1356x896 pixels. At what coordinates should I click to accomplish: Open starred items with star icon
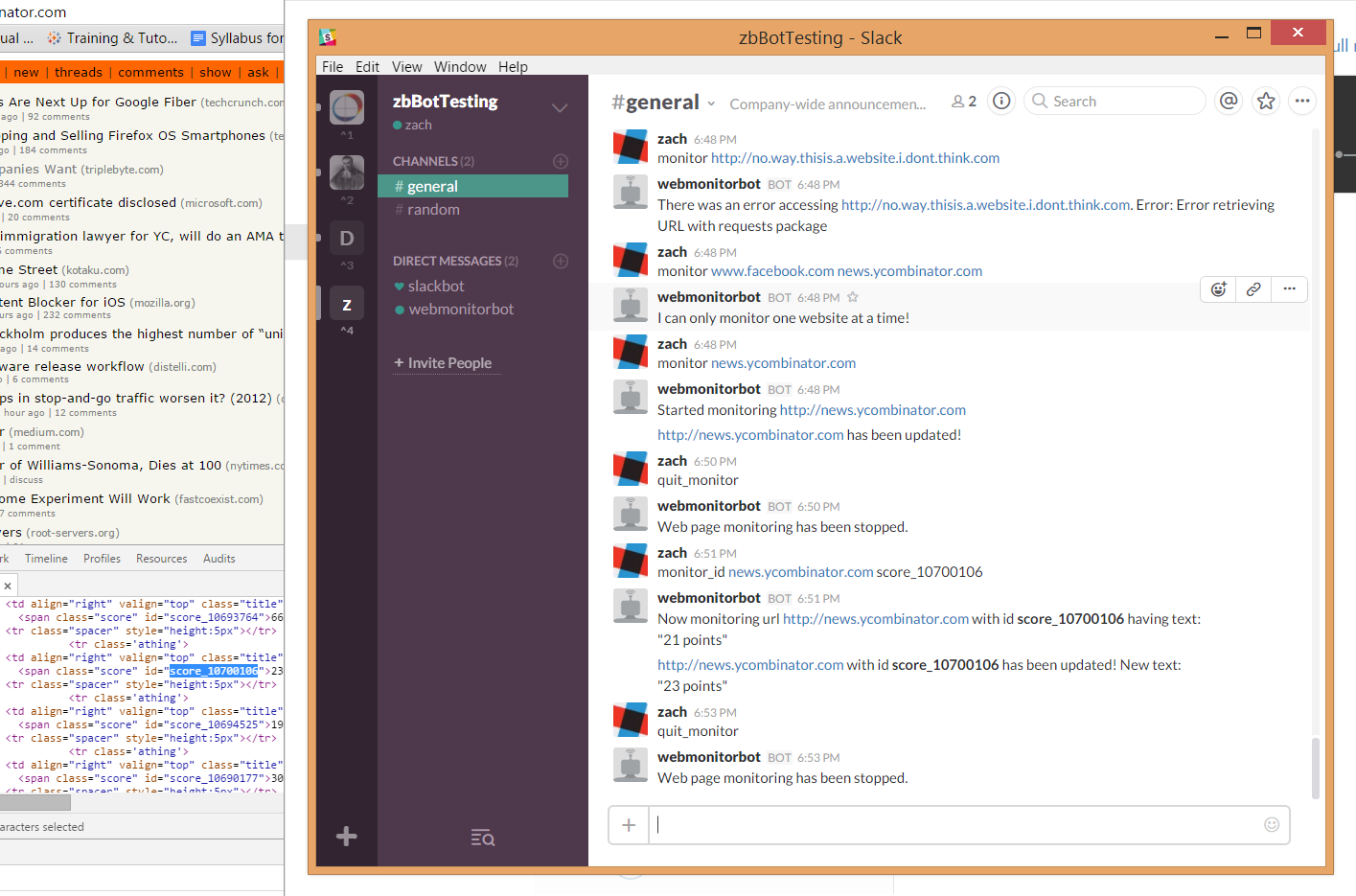pos(1266,101)
